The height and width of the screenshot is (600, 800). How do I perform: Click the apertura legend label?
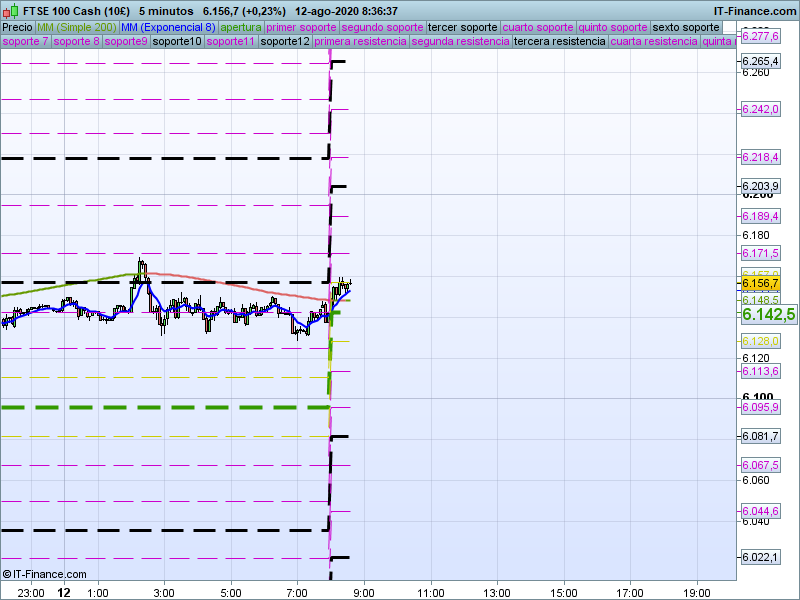[x=241, y=27]
